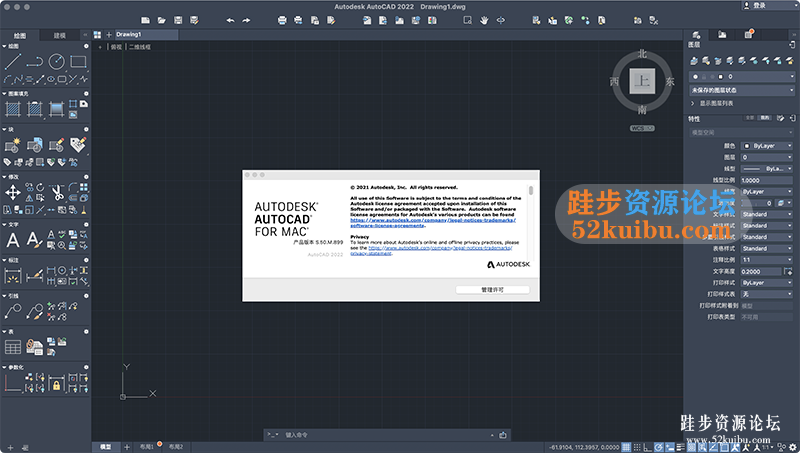Select the Circle drawing tool
The width and height of the screenshot is (800, 453).
57,62
